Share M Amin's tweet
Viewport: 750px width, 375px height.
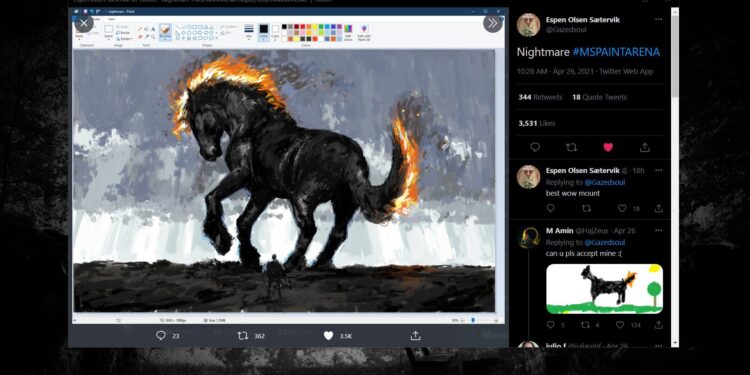pyautogui.click(x=659, y=325)
